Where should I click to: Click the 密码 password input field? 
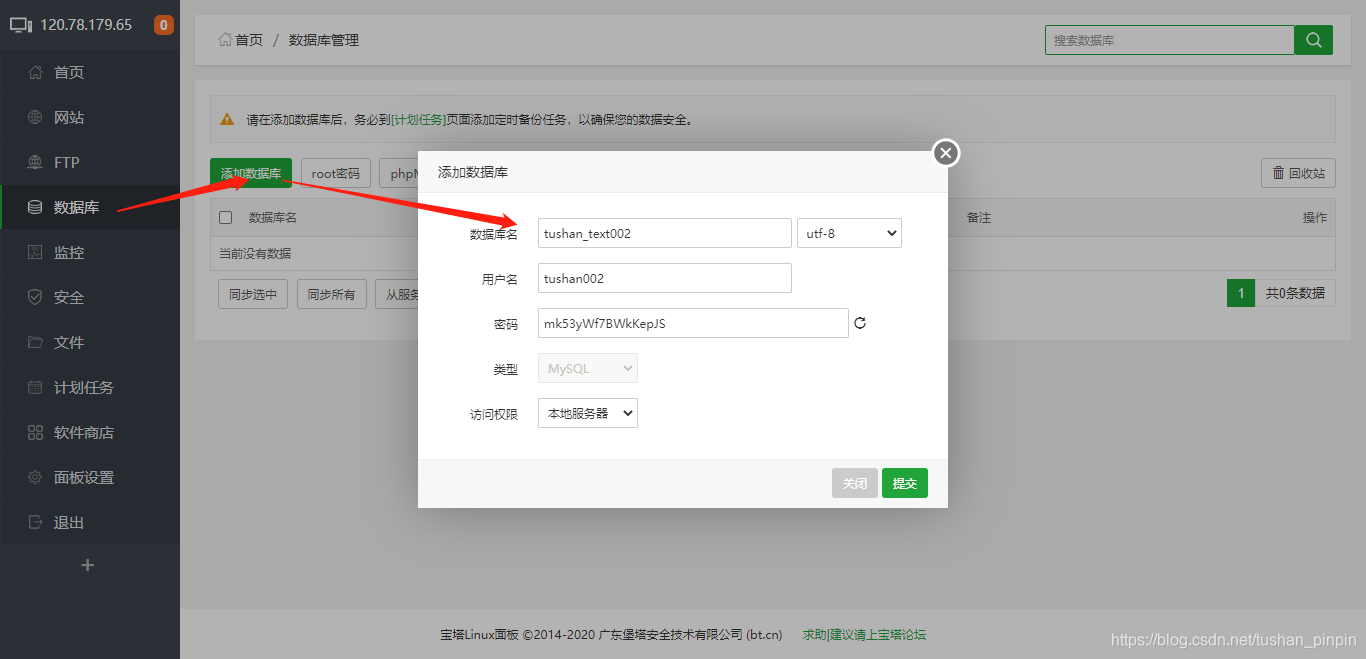[x=692, y=322]
